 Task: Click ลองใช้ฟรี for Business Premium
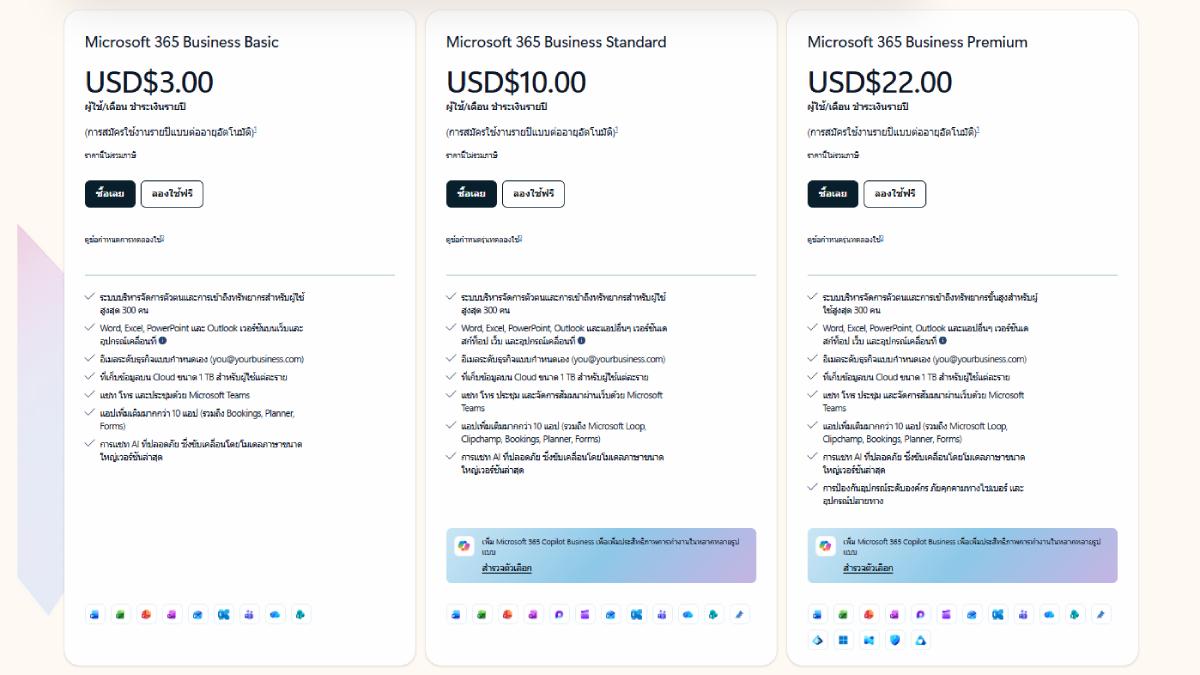895,194
